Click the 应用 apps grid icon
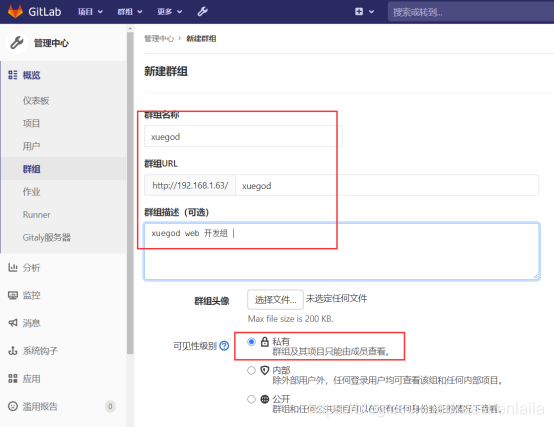The height and width of the screenshot is (427, 554). (13, 379)
